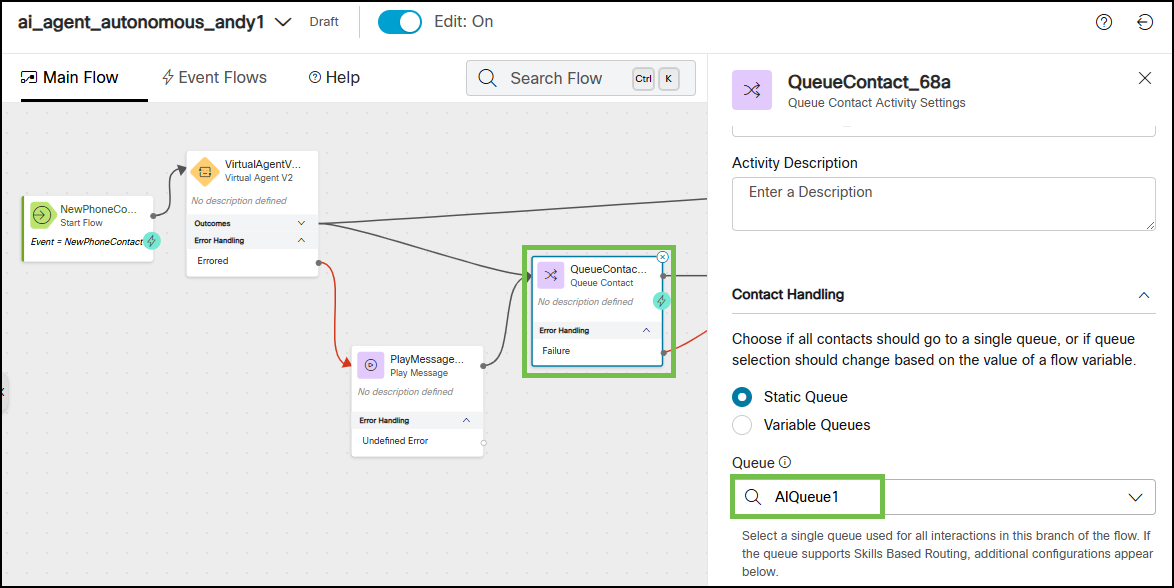Click the info icon next to Queue label
Image resolution: width=1174 pixels, height=588 pixels.
coord(785,463)
